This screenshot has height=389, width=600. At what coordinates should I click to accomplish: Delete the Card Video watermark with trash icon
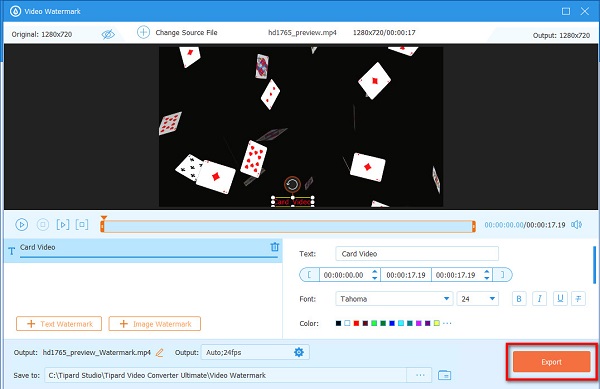tap(275, 247)
